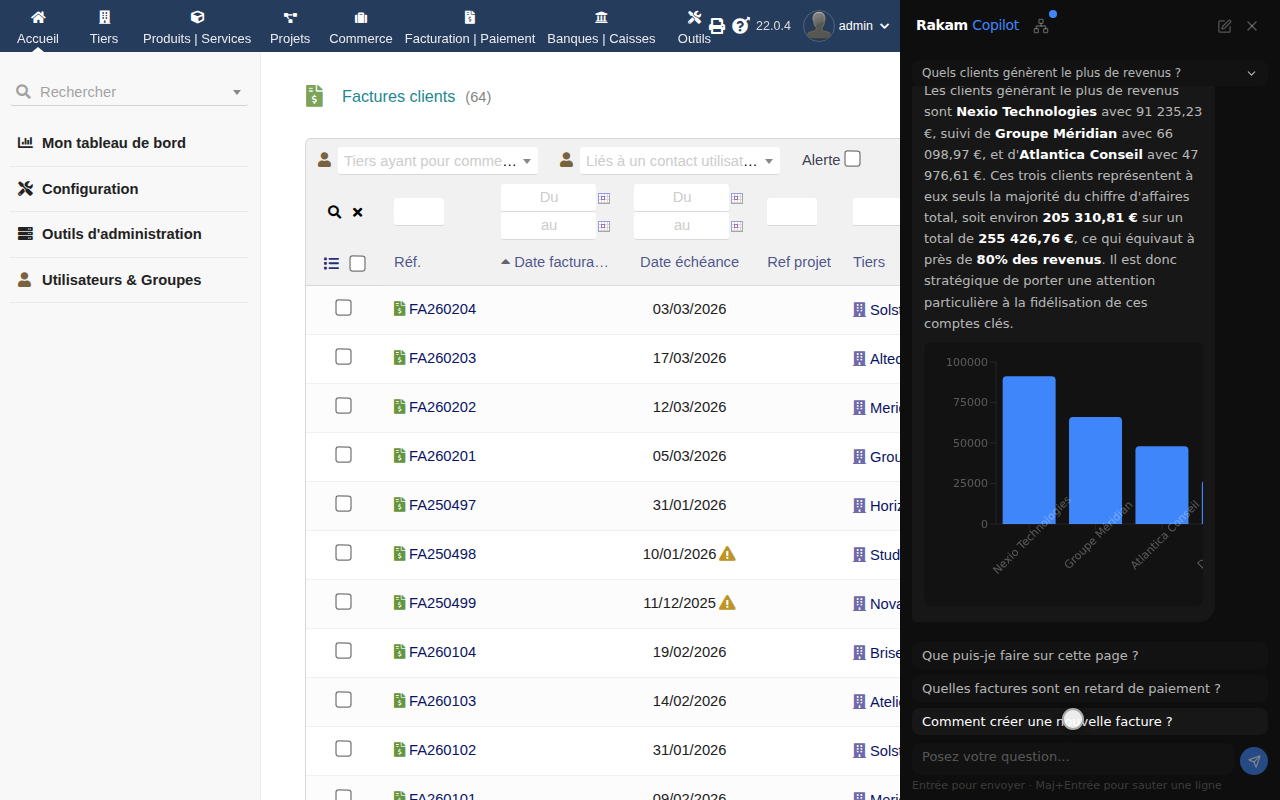The width and height of the screenshot is (1280, 800).
Task: Start a new Copilot conversation
Action: 1225,26
